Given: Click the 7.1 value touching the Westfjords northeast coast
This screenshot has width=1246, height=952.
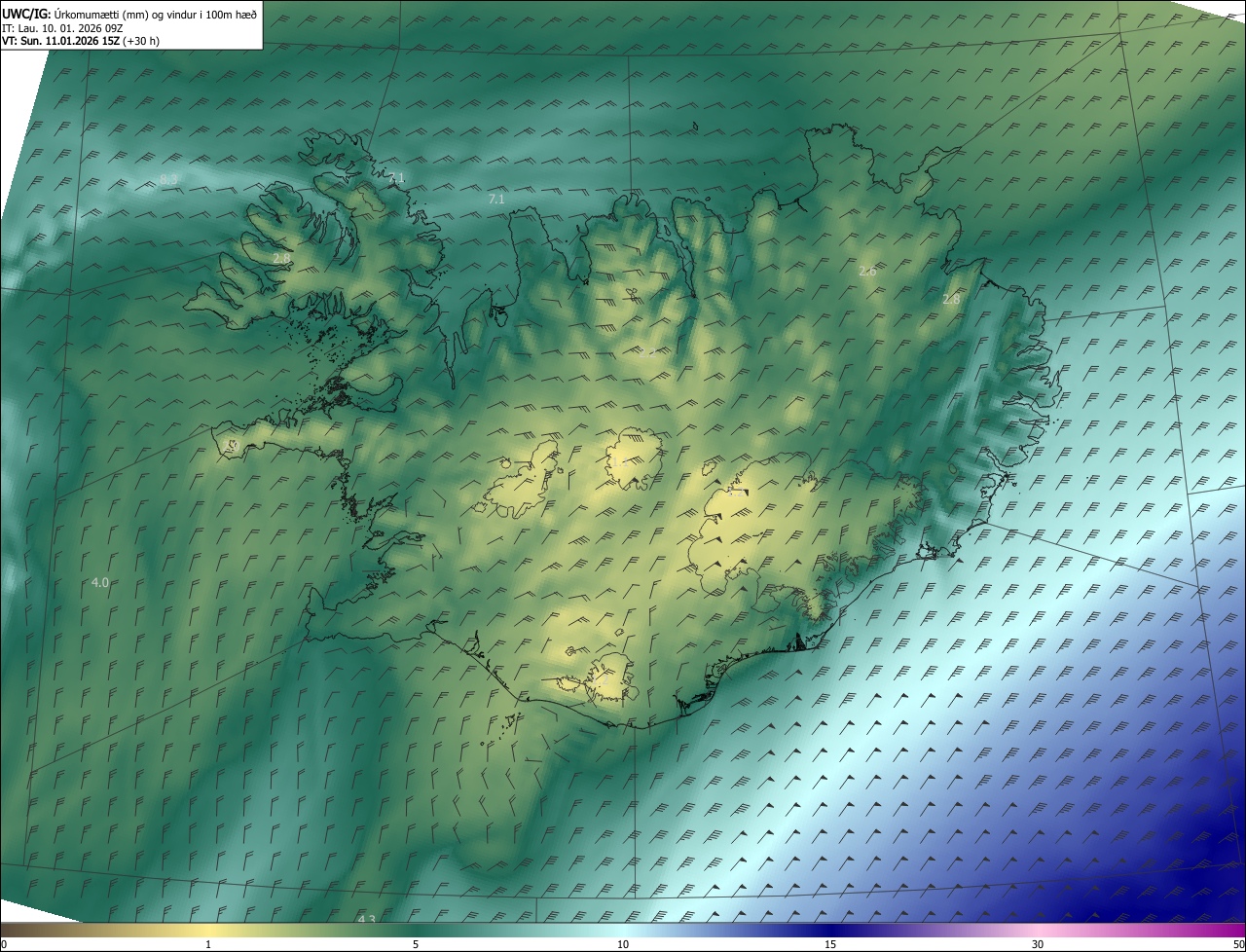Looking at the screenshot, I should [396, 178].
